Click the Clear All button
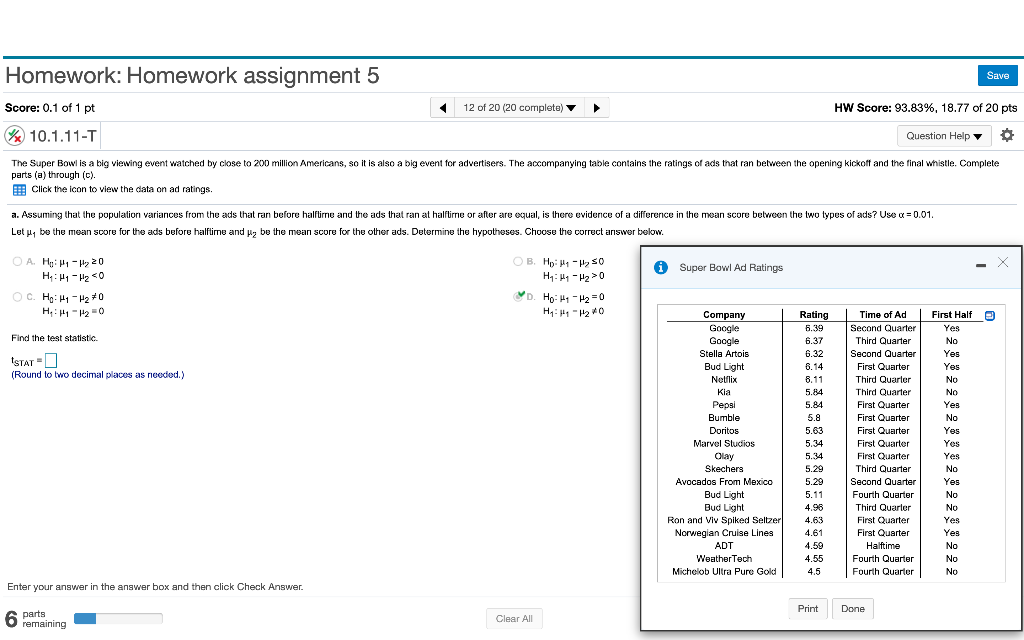 (514, 618)
